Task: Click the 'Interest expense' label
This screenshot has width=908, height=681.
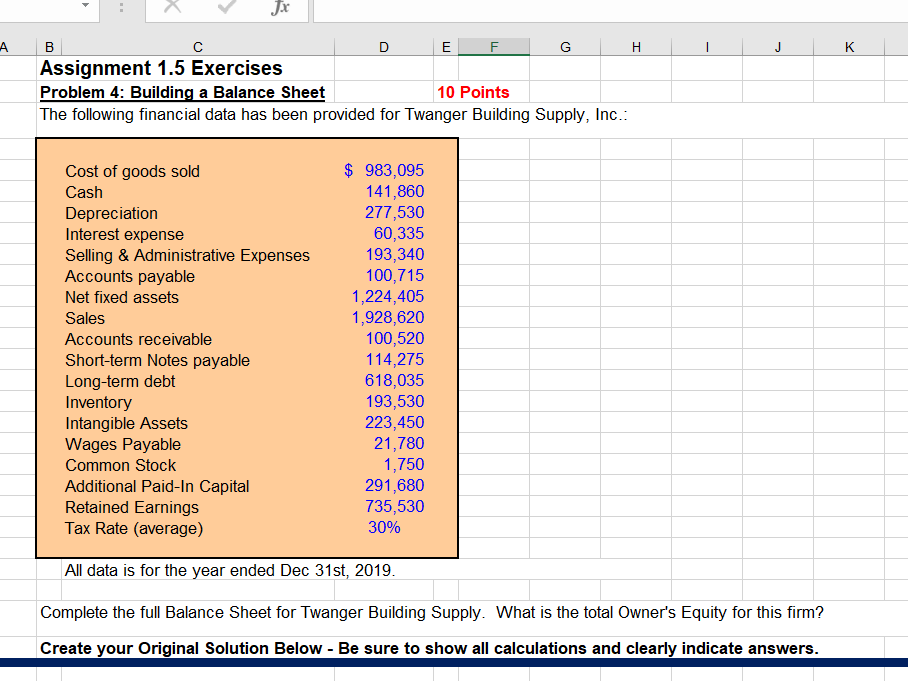Action: click(125, 235)
